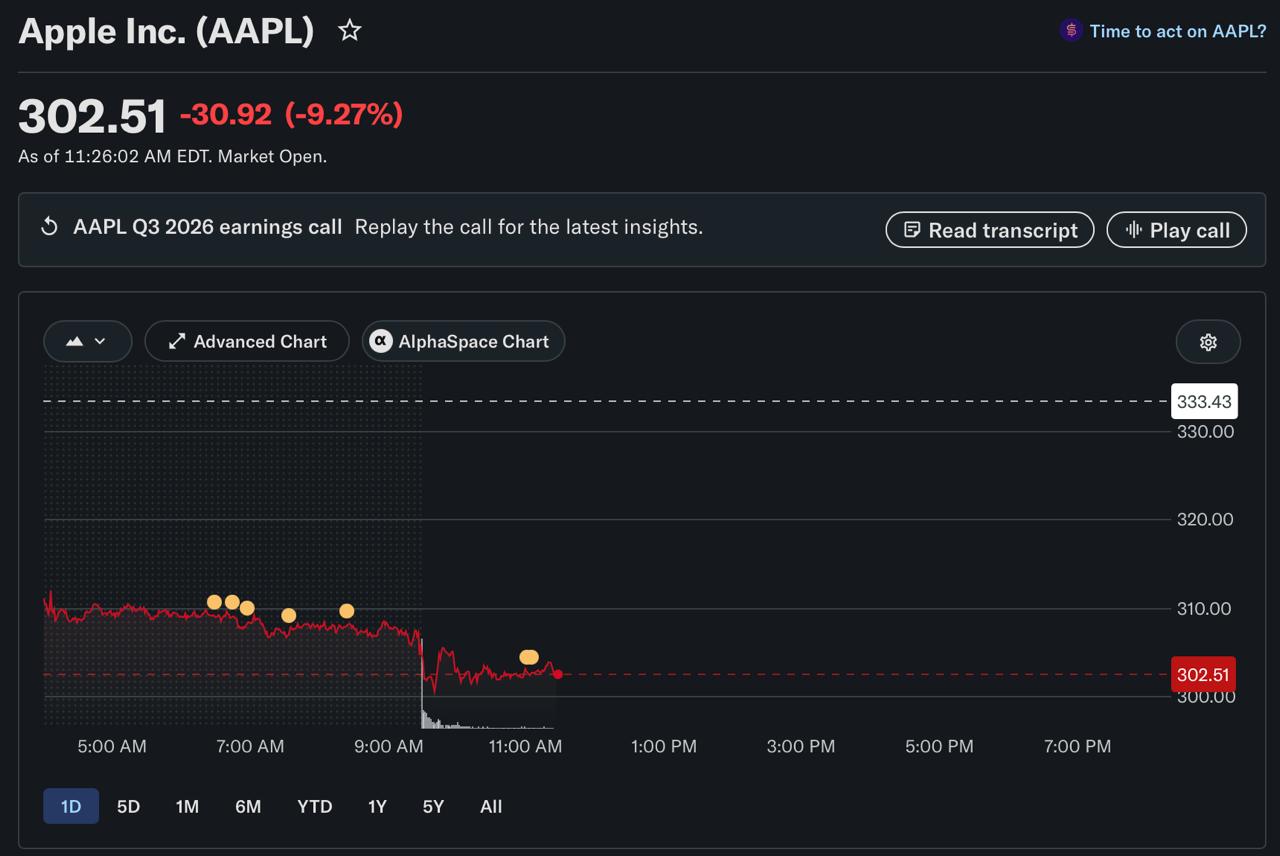Switch chart to YTD range
Screen dimensions: 1280x856
point(314,806)
